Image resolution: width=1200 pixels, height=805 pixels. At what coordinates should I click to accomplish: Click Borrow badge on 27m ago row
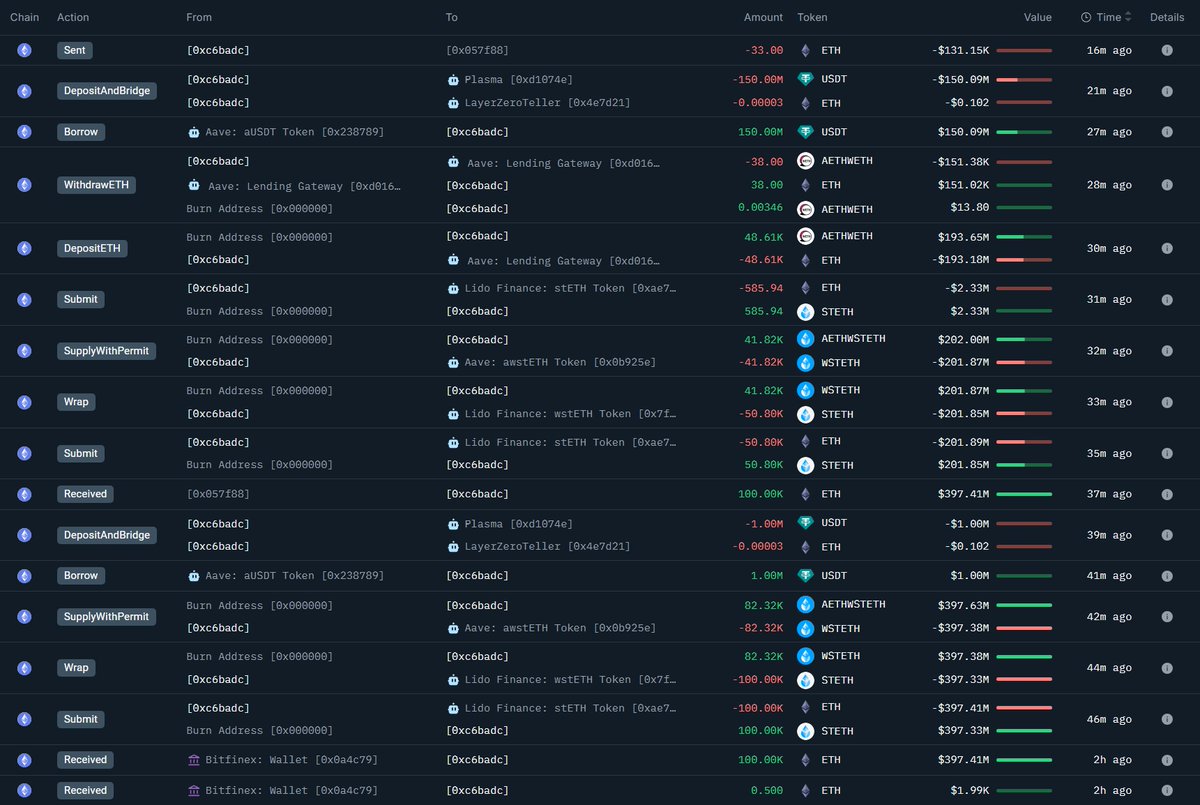(81, 132)
